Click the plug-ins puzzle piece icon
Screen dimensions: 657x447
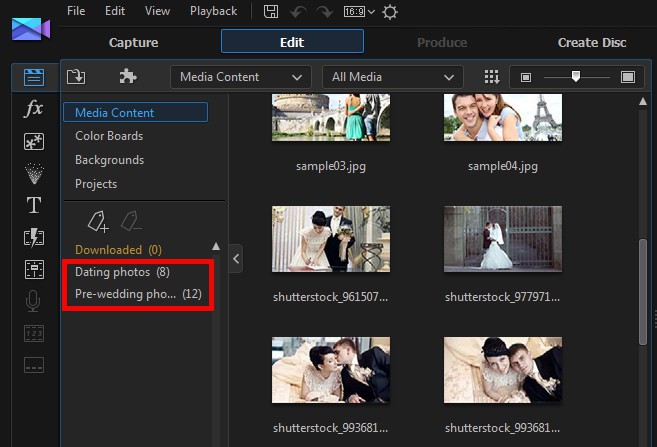point(128,76)
